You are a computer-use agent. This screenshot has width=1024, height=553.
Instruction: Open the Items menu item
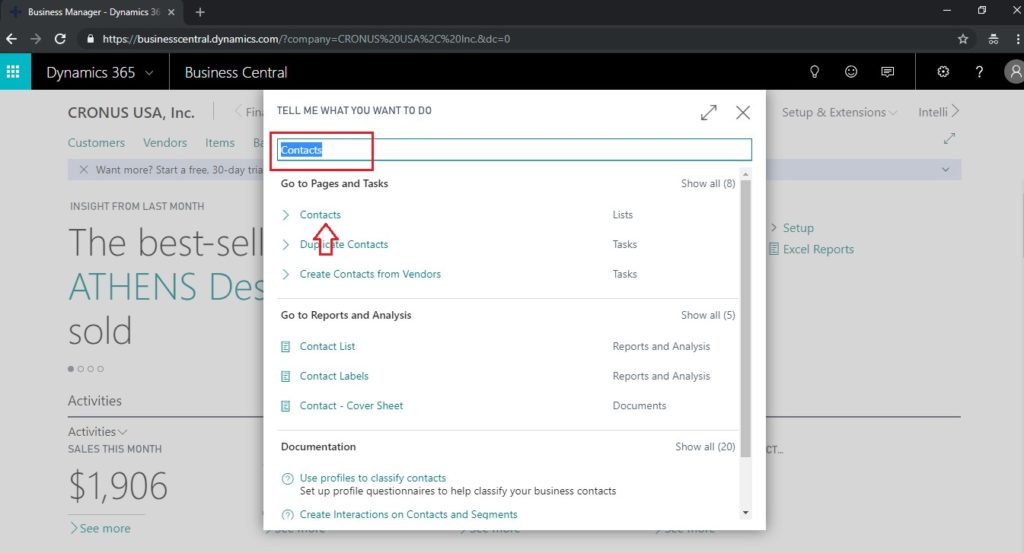pyautogui.click(x=219, y=142)
